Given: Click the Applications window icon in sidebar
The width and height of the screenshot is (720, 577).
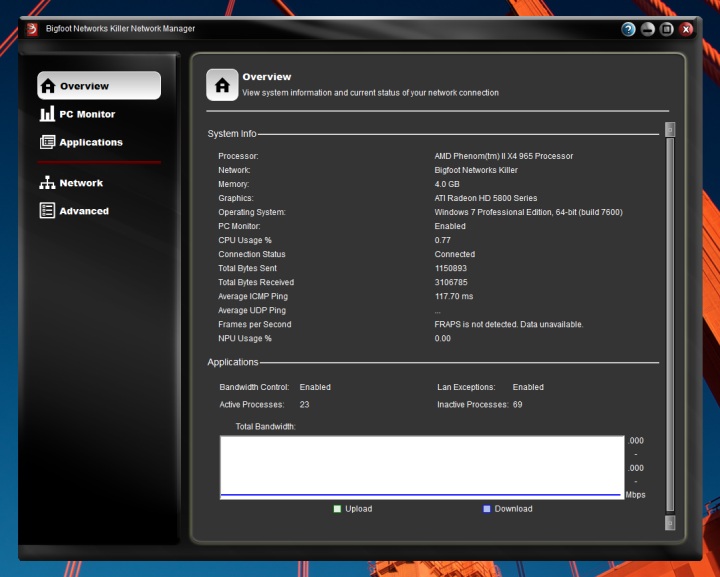Looking at the screenshot, I should click(x=47, y=142).
